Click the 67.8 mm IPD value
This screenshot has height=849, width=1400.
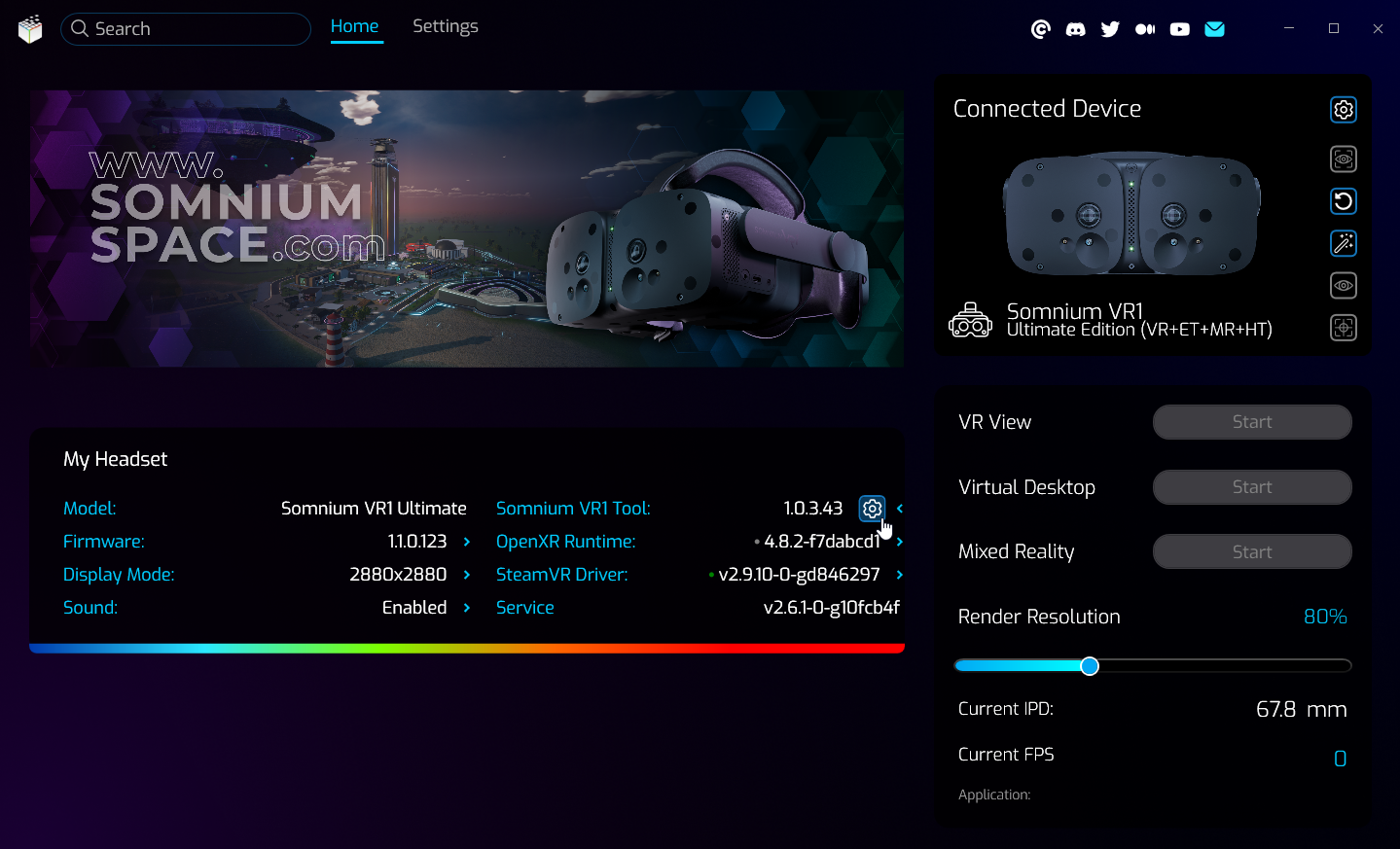tap(1302, 709)
